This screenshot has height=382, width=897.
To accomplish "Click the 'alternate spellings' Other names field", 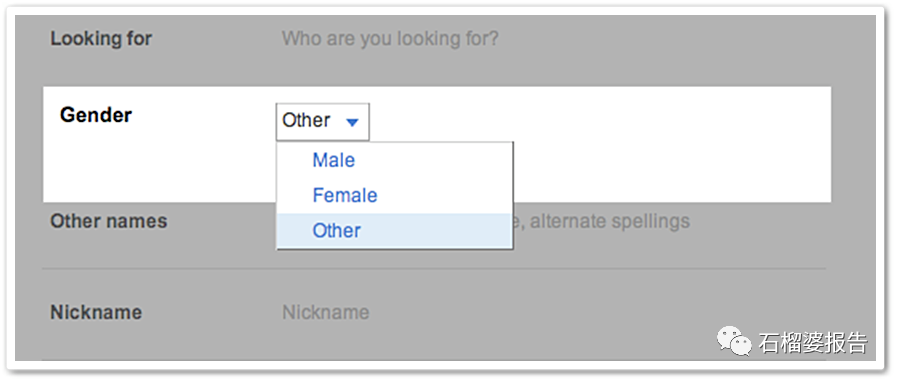I will click(609, 221).
